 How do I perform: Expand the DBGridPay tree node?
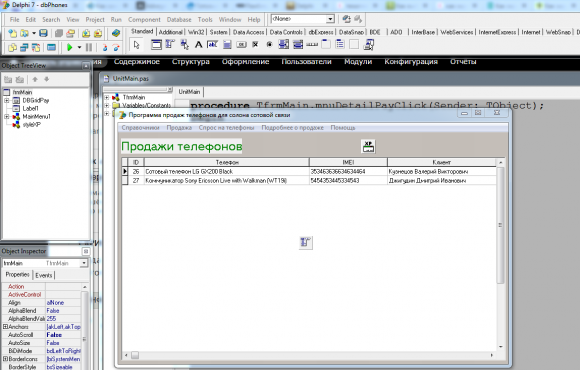point(6,100)
